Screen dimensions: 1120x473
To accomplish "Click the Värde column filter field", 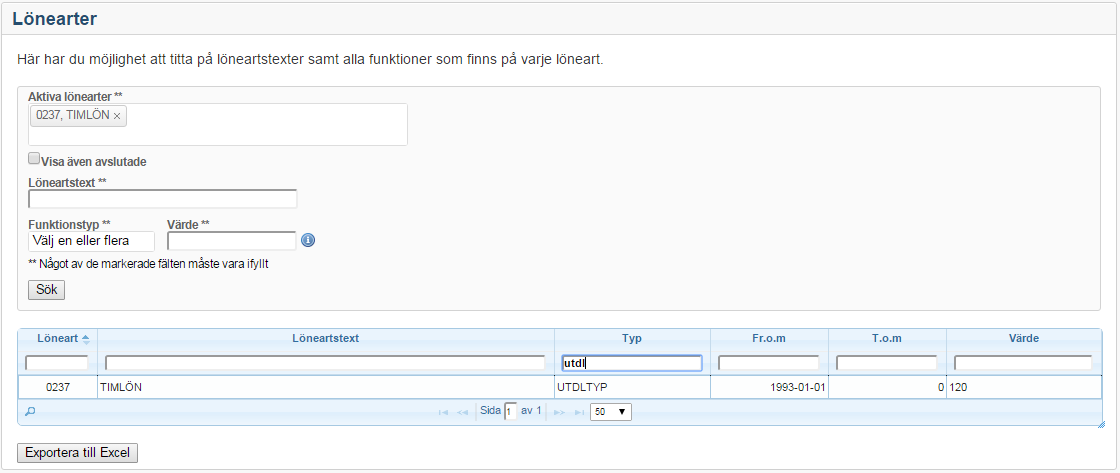I will tap(1023, 363).
